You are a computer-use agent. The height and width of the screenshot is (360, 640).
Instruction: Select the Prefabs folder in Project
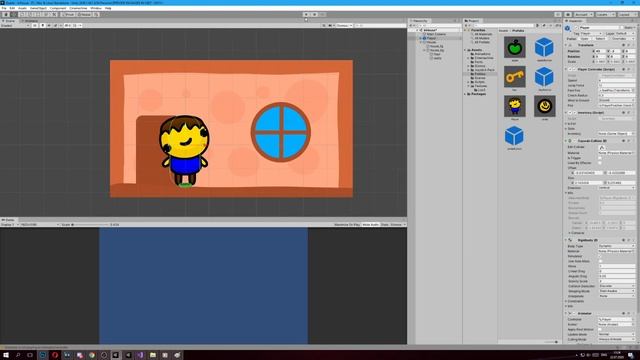pos(480,74)
